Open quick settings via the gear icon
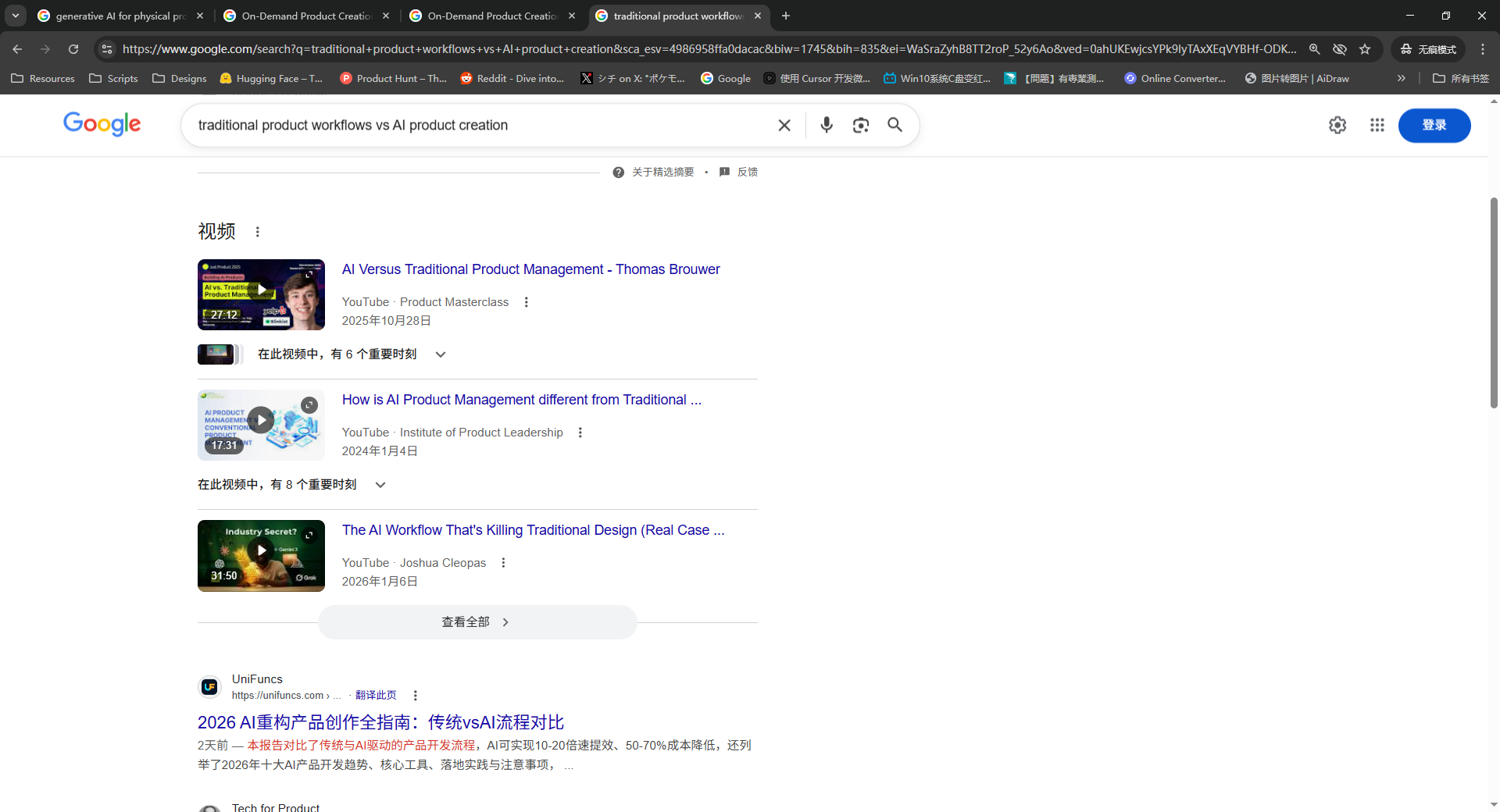 point(1337,125)
